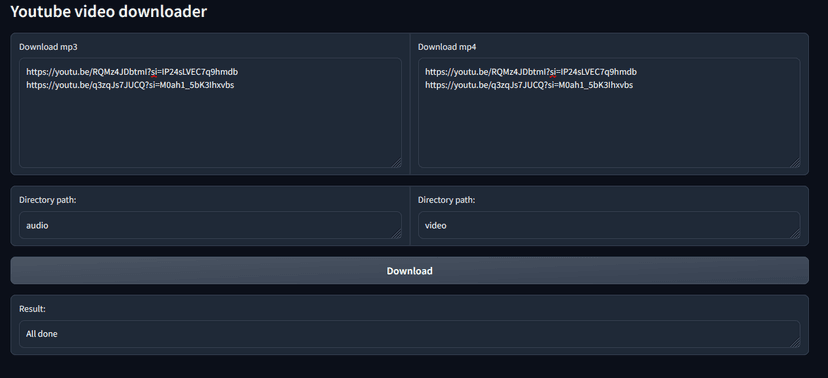Click inside the Result text box
The height and width of the screenshot is (378, 828).
(x=409, y=334)
